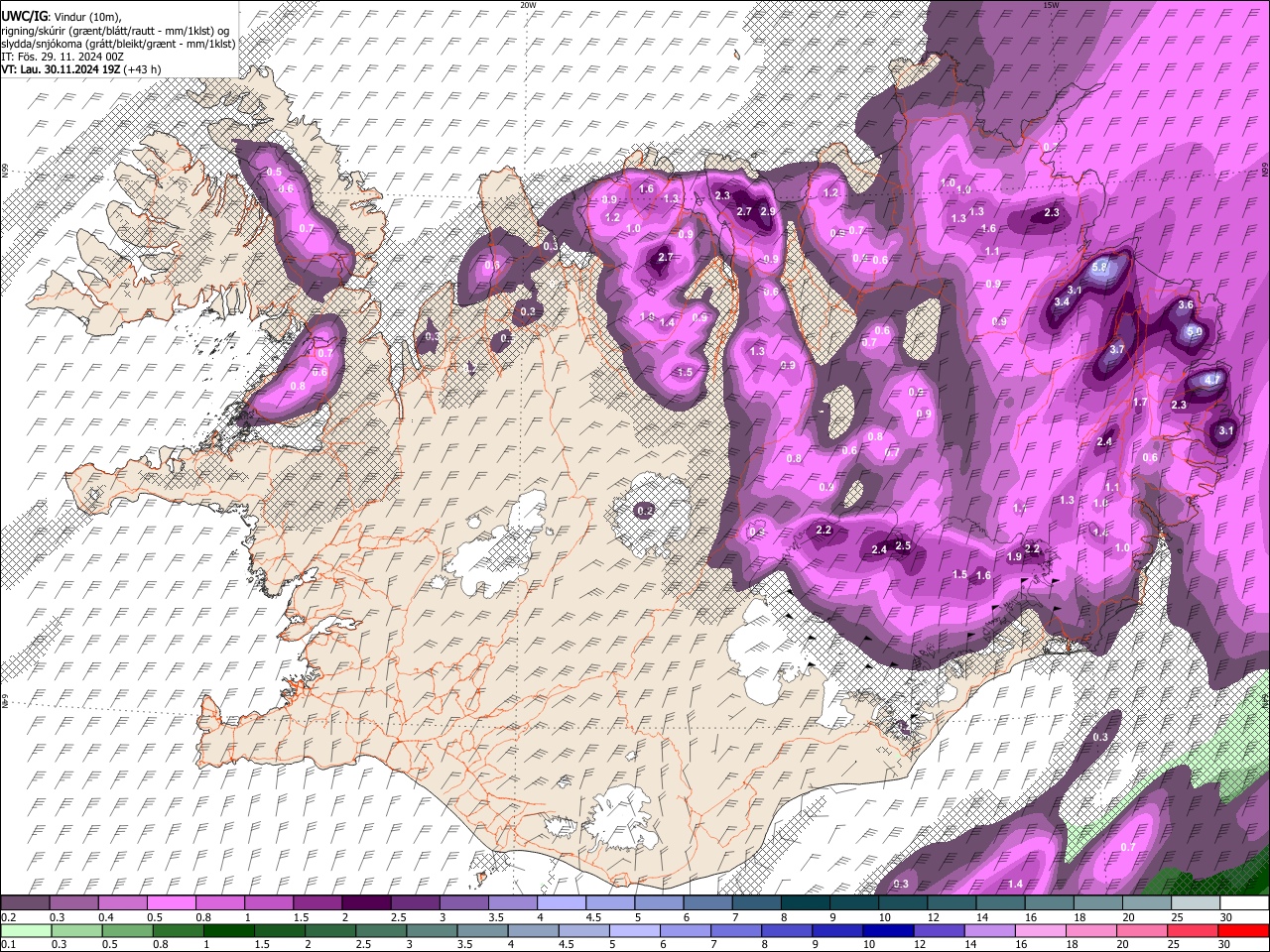Image resolution: width=1270 pixels, height=952 pixels.
Task: Click the 5.8 precipitation value on the map
Action: [1099, 268]
